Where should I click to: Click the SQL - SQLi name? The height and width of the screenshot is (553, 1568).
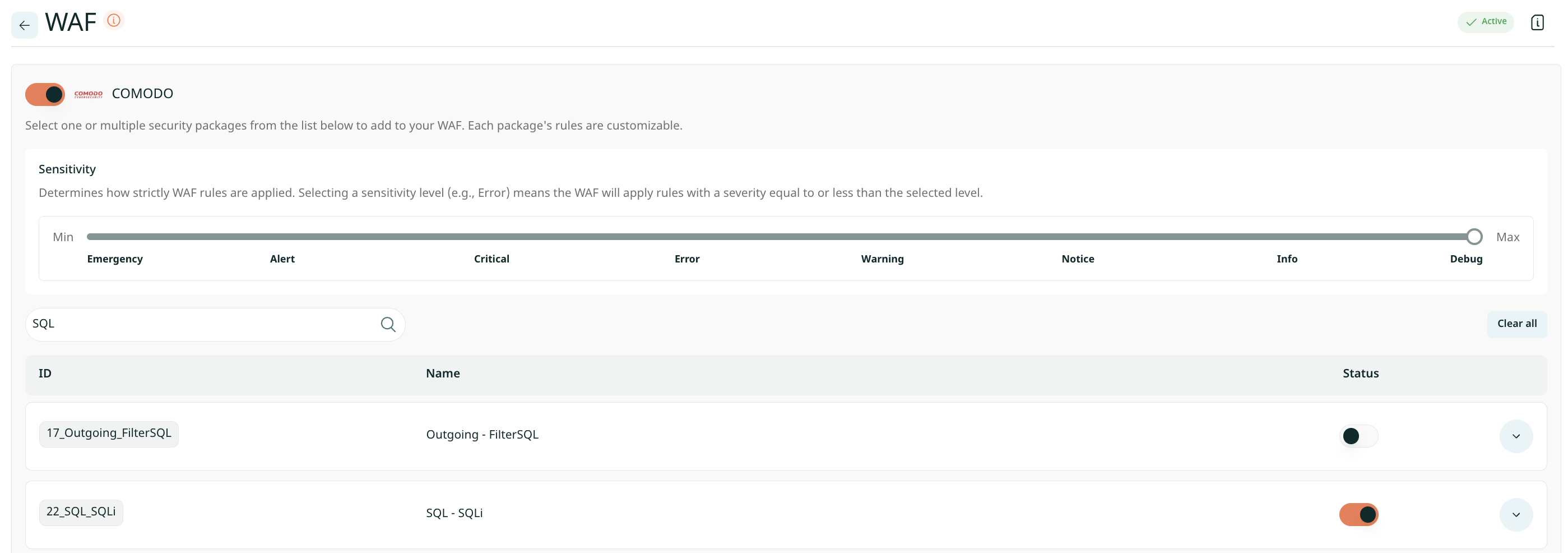[x=454, y=513]
